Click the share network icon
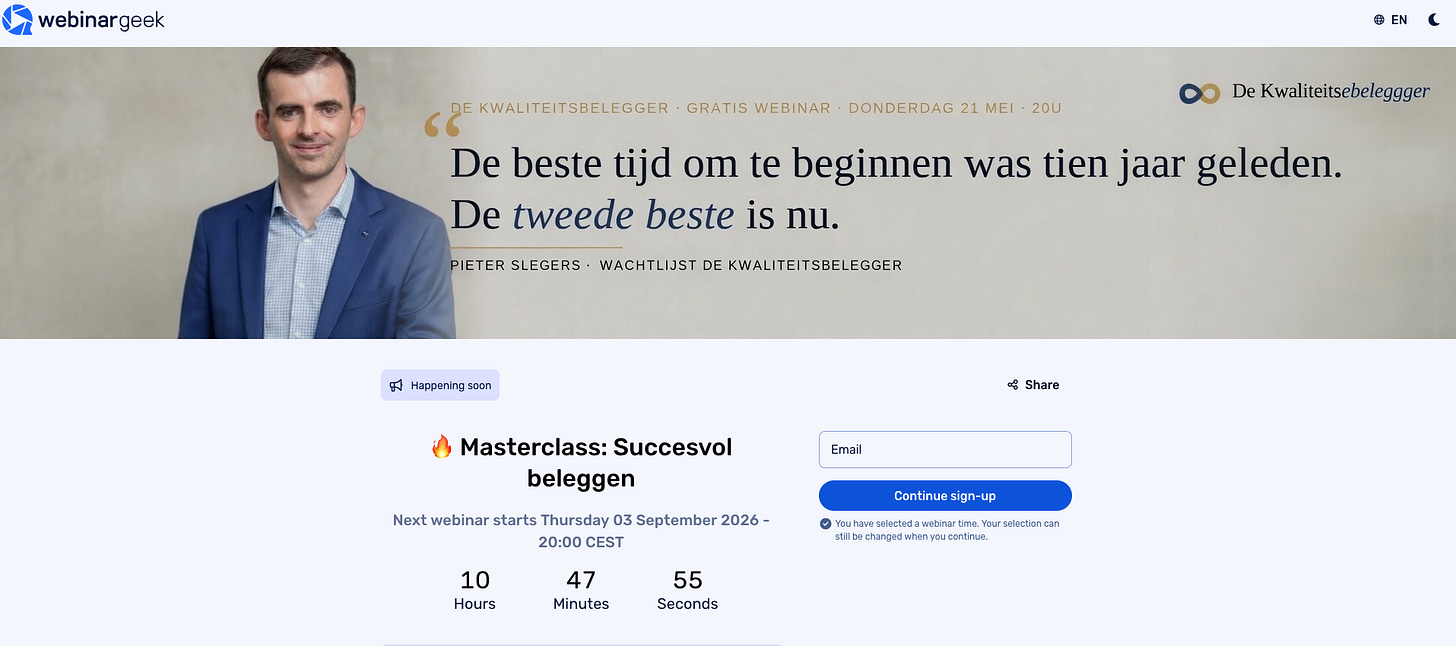The image size is (1456, 646). [x=1013, y=385]
